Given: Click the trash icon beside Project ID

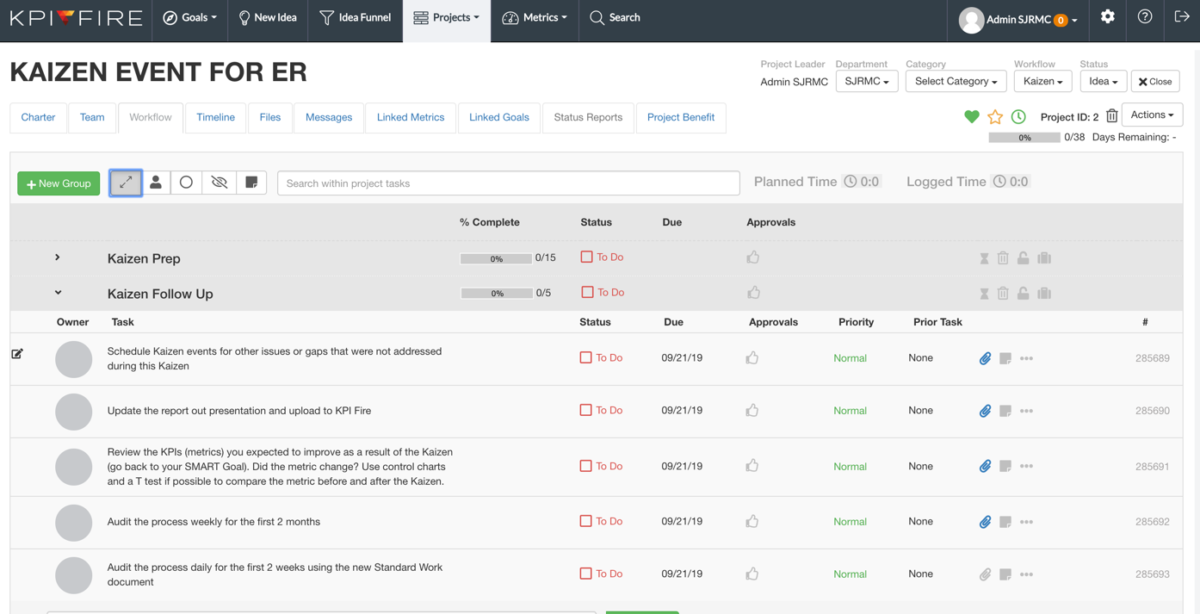Looking at the screenshot, I should tap(1112, 116).
